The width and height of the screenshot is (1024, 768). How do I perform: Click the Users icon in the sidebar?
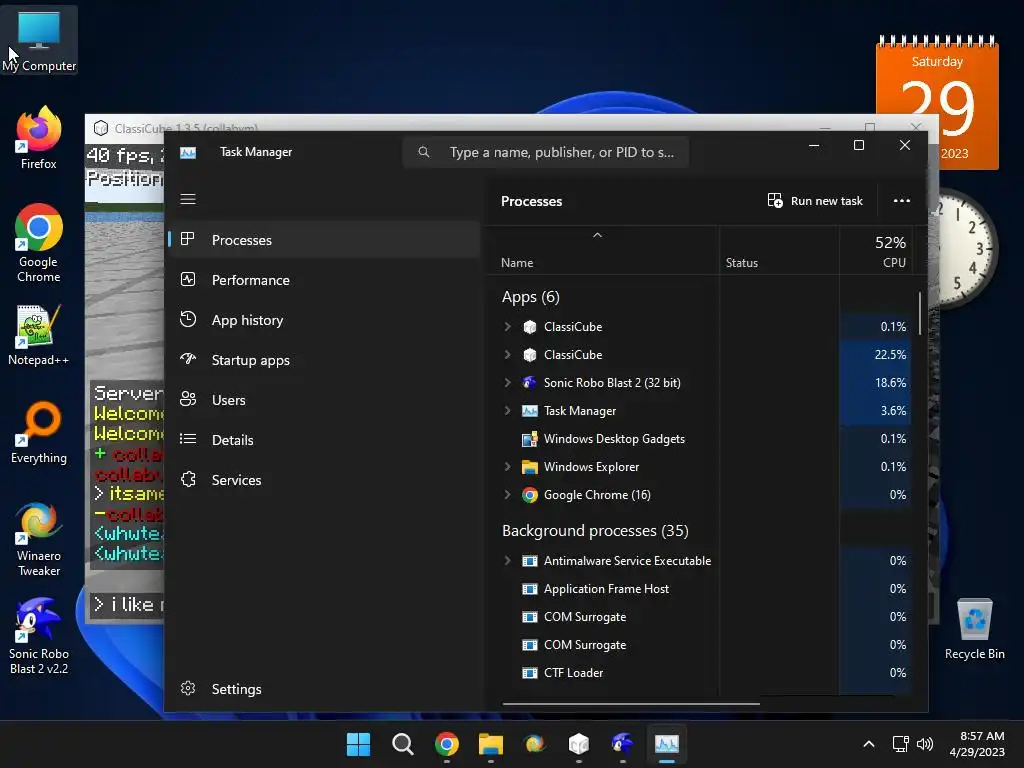(188, 399)
